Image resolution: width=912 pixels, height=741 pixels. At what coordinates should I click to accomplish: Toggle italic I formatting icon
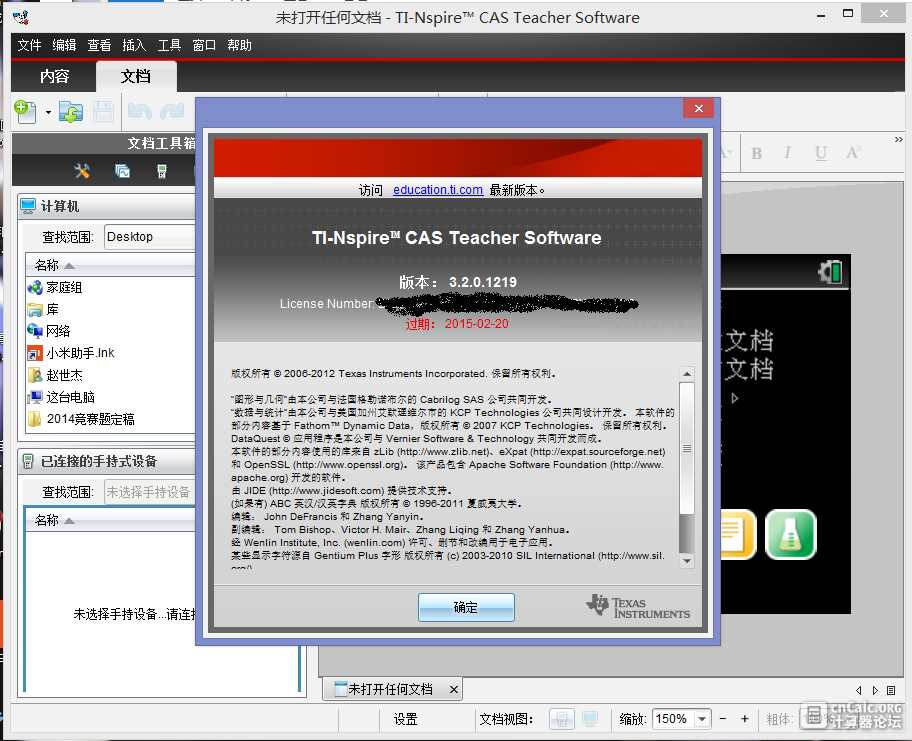click(x=787, y=153)
